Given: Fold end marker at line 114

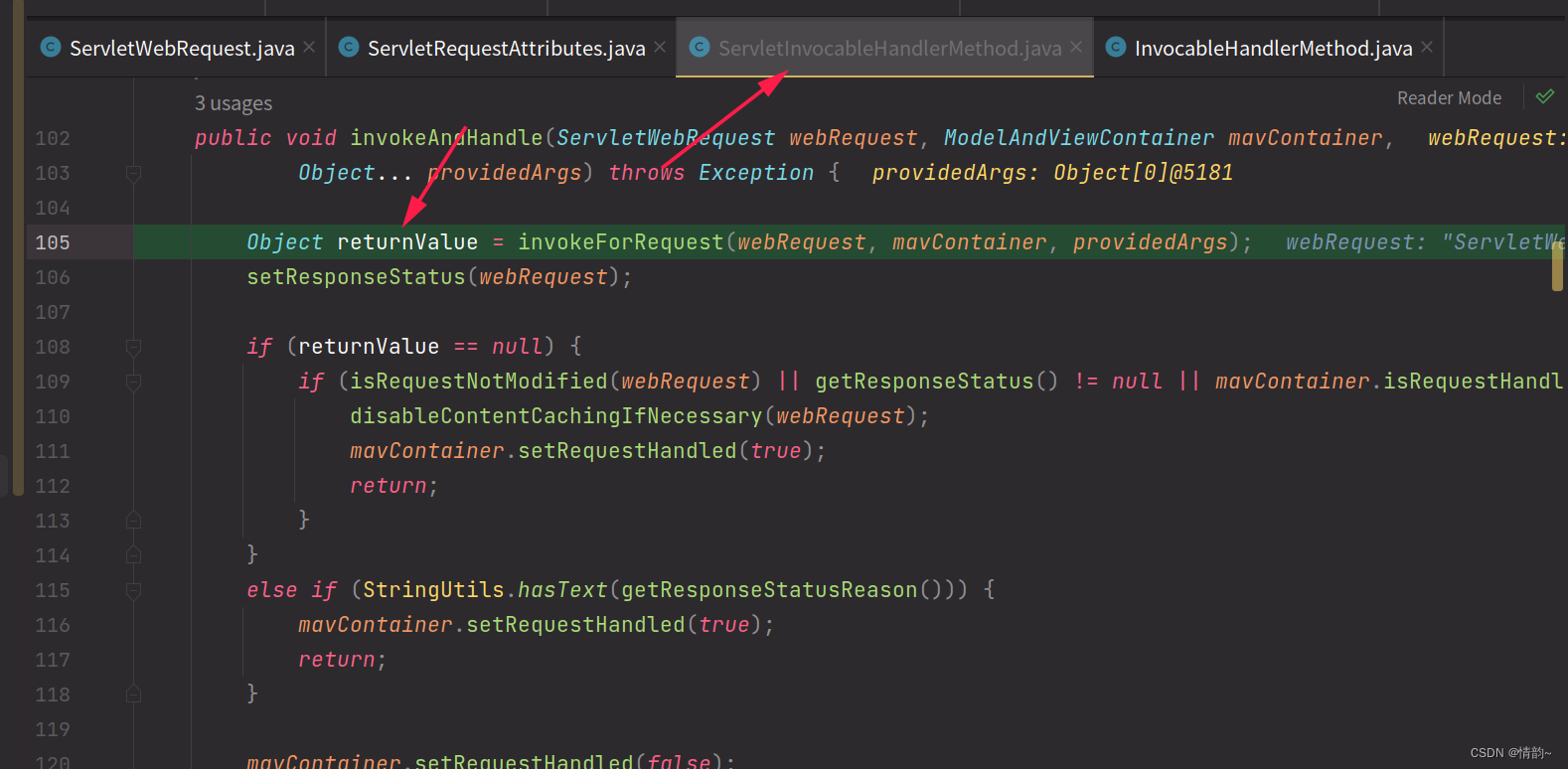Looking at the screenshot, I should click(133, 555).
